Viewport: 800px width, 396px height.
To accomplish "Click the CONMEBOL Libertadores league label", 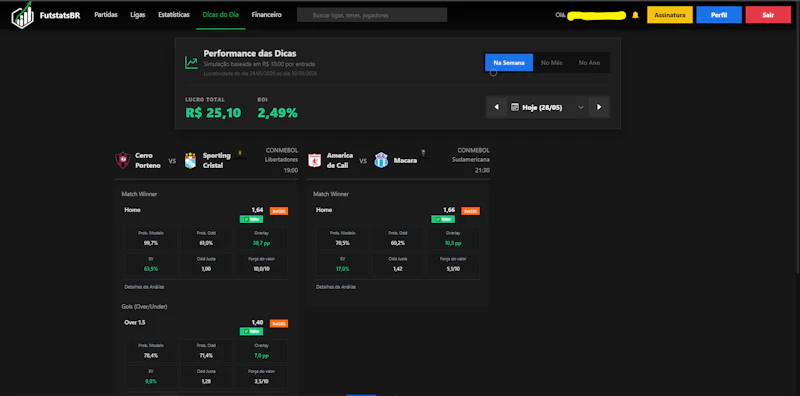I will (281, 155).
